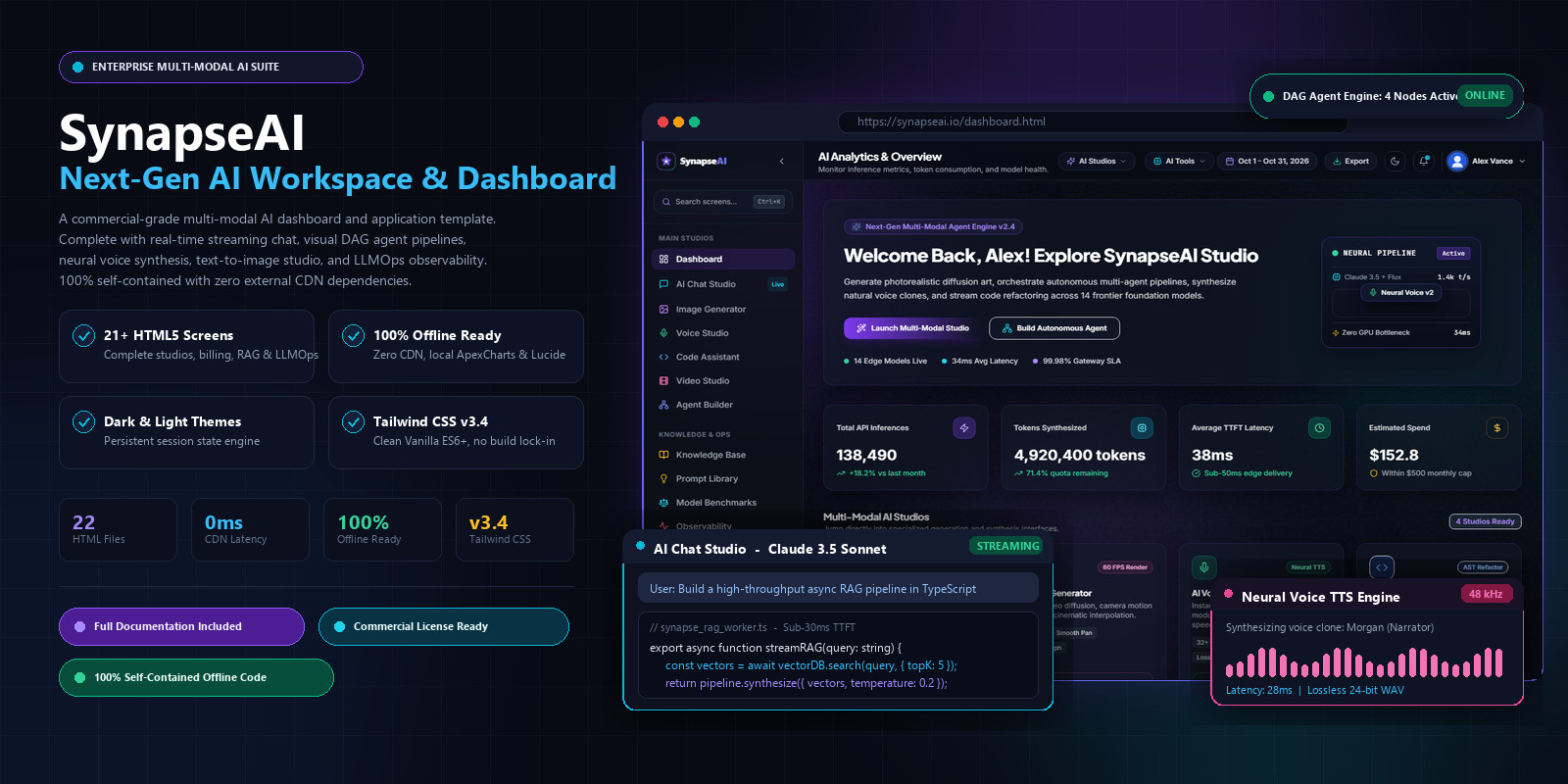Open the AI Tools dropdown
Image resolution: width=1568 pixels, height=784 pixels.
(x=1180, y=161)
